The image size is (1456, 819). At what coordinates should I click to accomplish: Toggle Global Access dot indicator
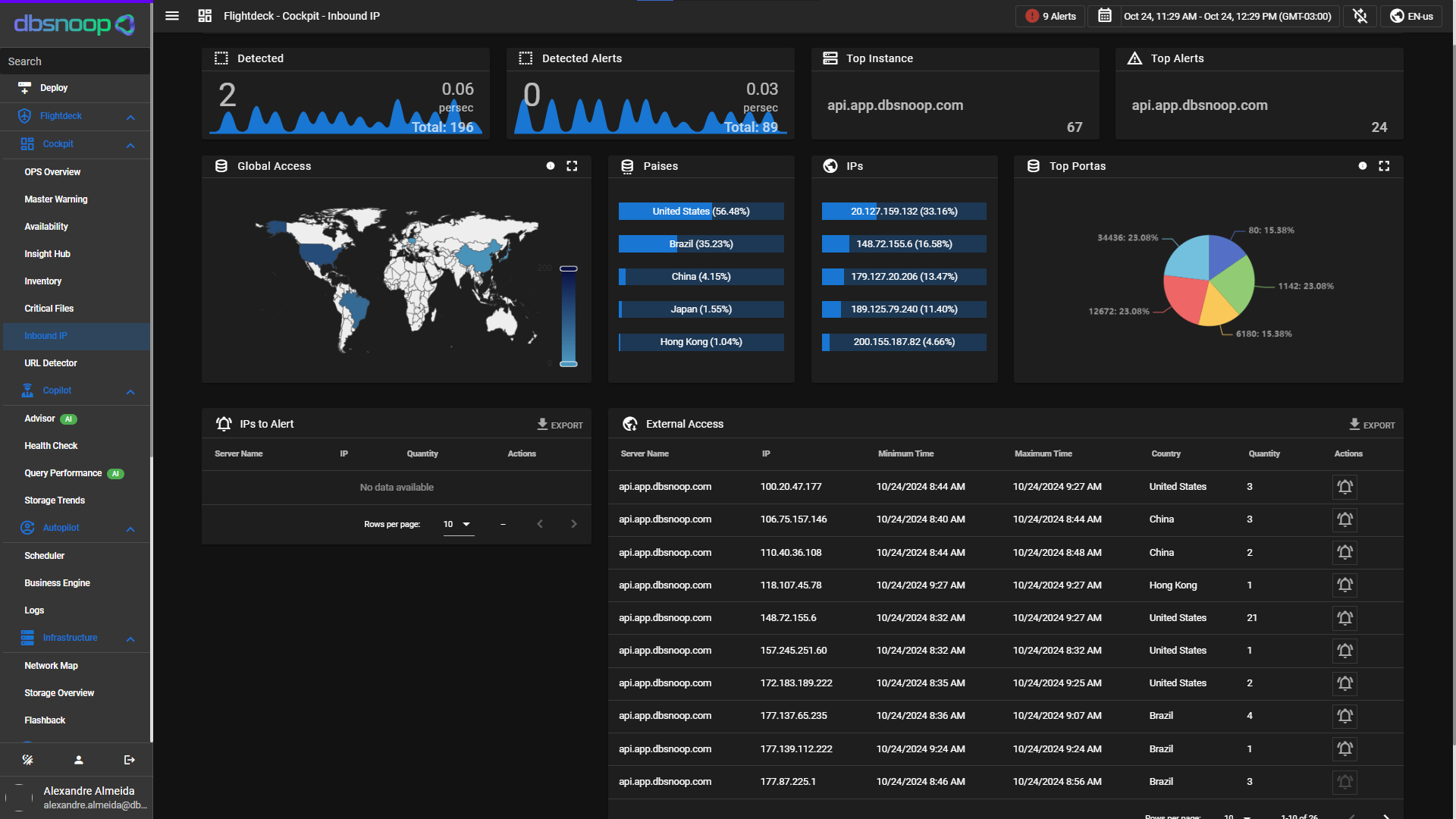coord(551,166)
